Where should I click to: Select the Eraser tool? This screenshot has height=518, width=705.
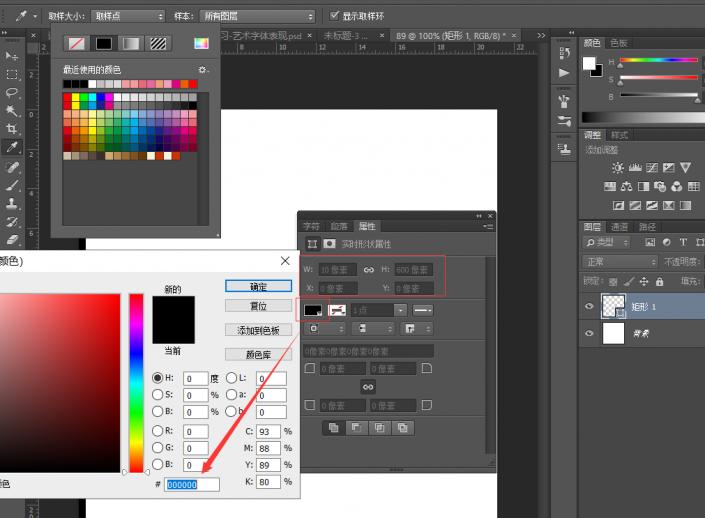12,239
